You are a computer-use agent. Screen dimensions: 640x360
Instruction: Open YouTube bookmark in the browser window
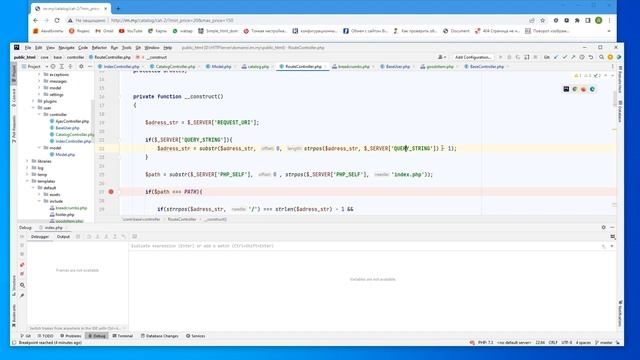131,31
